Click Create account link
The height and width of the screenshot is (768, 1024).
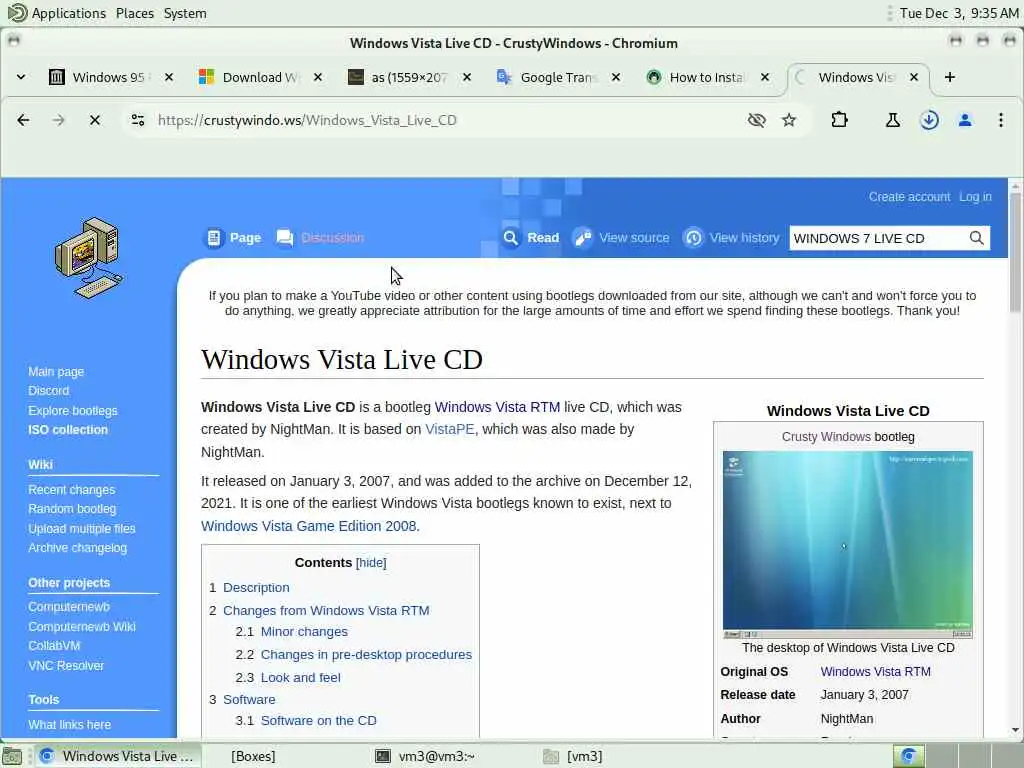pyautogui.click(x=909, y=197)
